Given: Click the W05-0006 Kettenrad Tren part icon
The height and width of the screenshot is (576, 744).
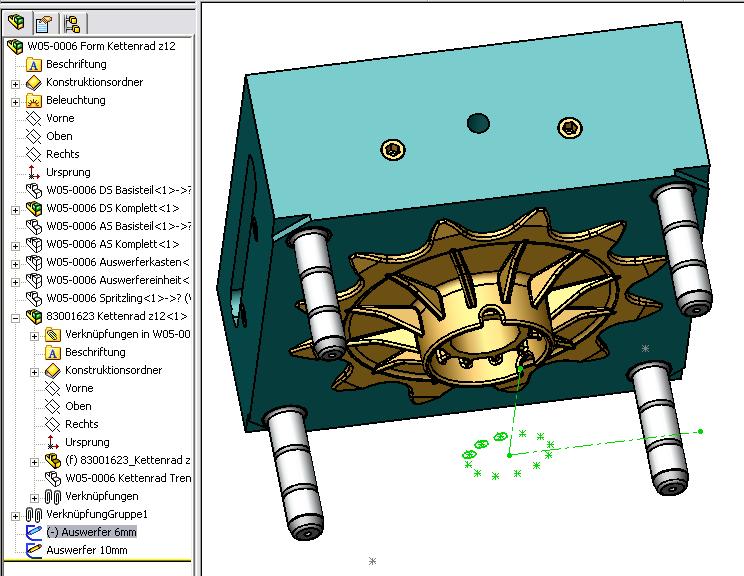Looking at the screenshot, I should (x=53, y=478).
